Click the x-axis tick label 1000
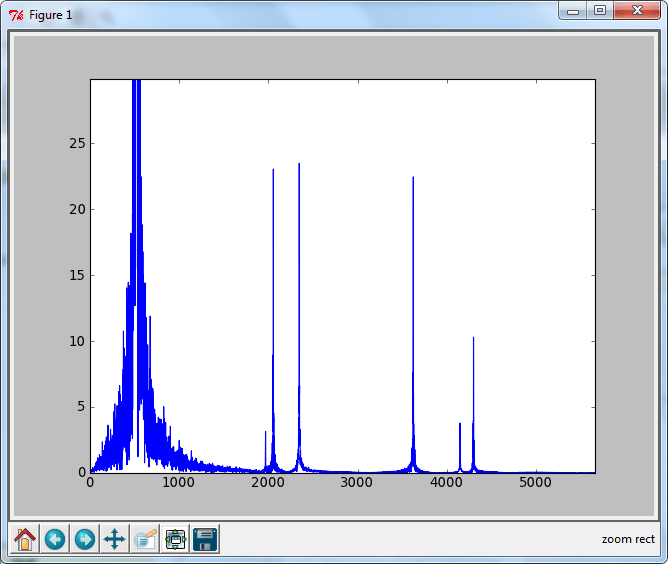 pos(179,482)
